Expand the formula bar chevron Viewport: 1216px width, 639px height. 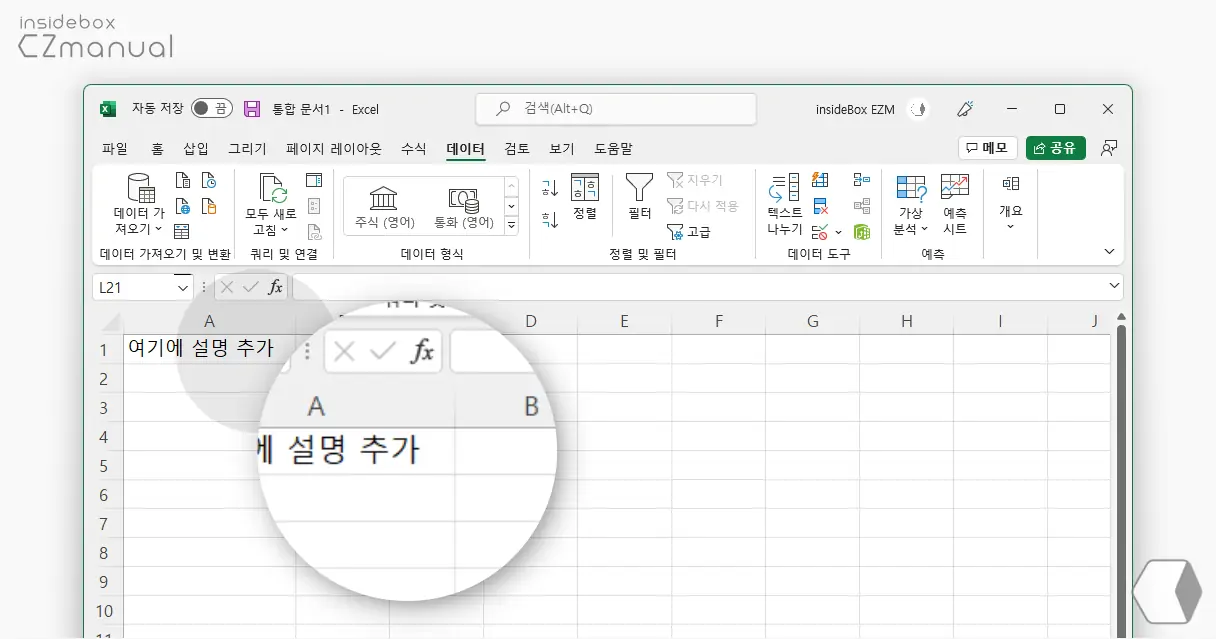click(1115, 287)
